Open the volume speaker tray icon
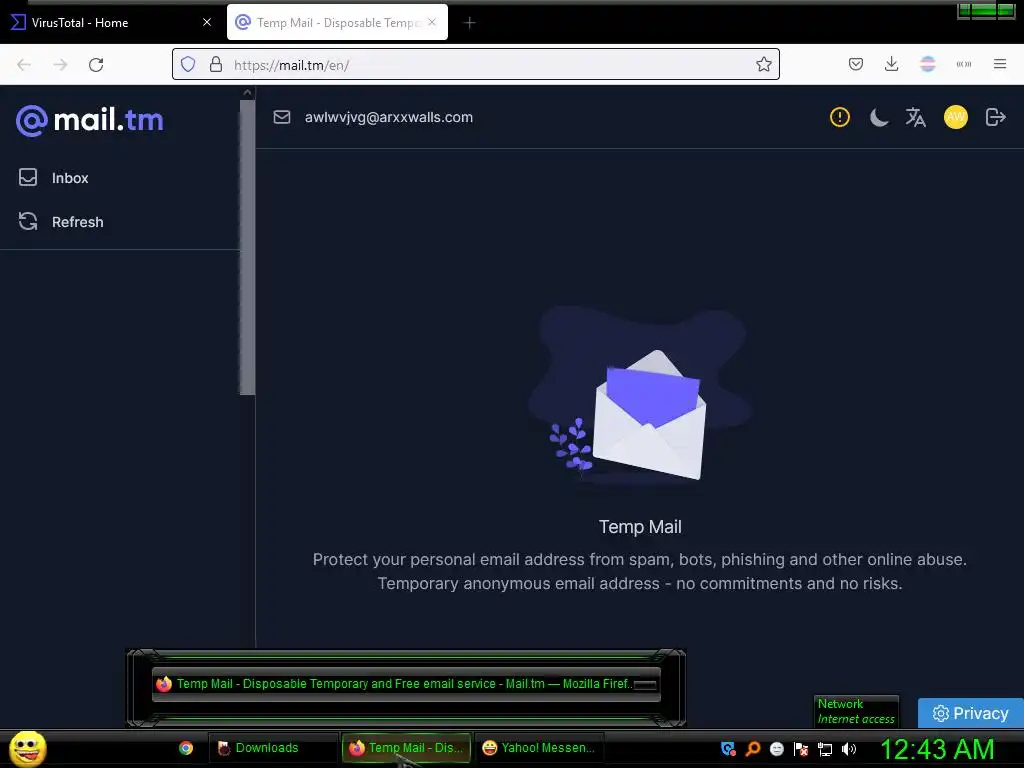 click(848, 749)
